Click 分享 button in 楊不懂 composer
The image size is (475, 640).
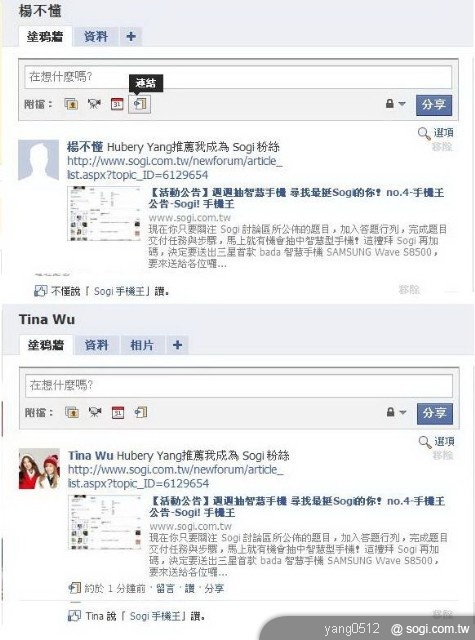coord(434,104)
